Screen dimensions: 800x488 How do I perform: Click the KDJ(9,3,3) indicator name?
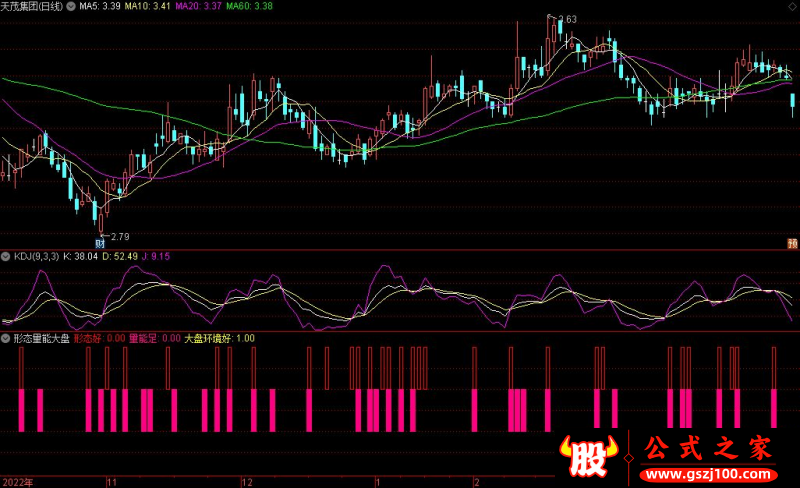[x=36, y=256]
